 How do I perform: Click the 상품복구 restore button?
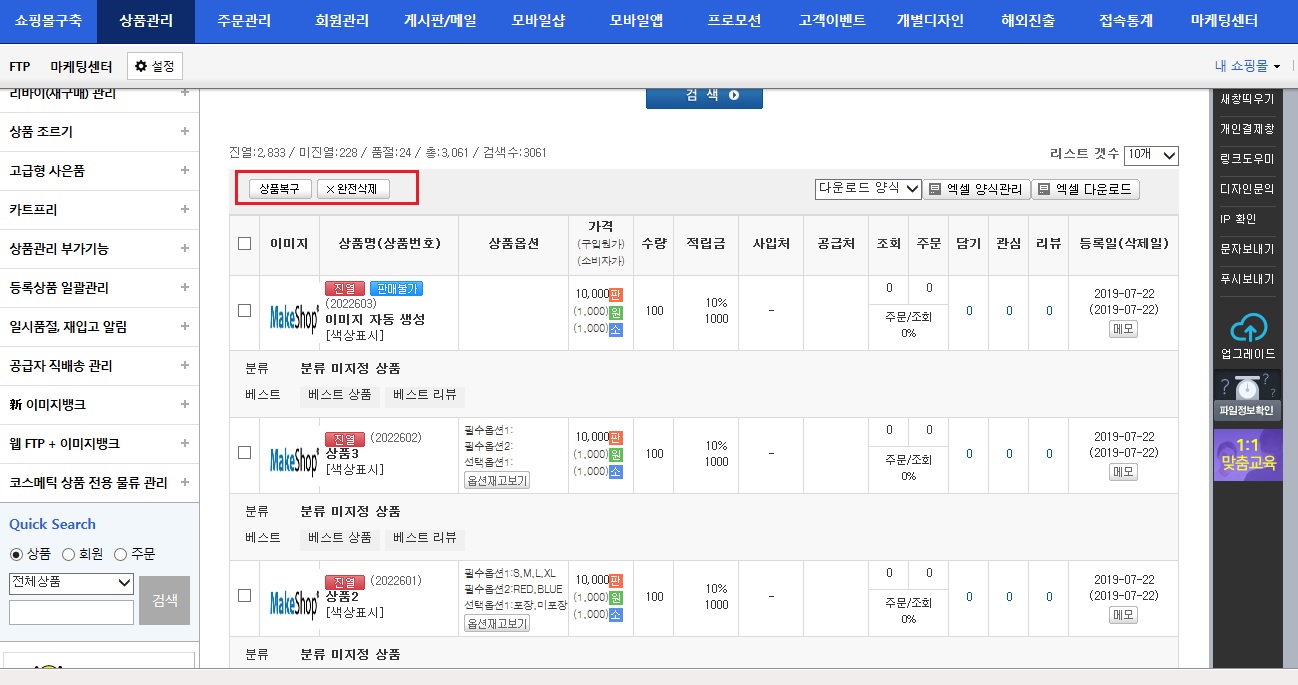pyautogui.click(x=281, y=188)
